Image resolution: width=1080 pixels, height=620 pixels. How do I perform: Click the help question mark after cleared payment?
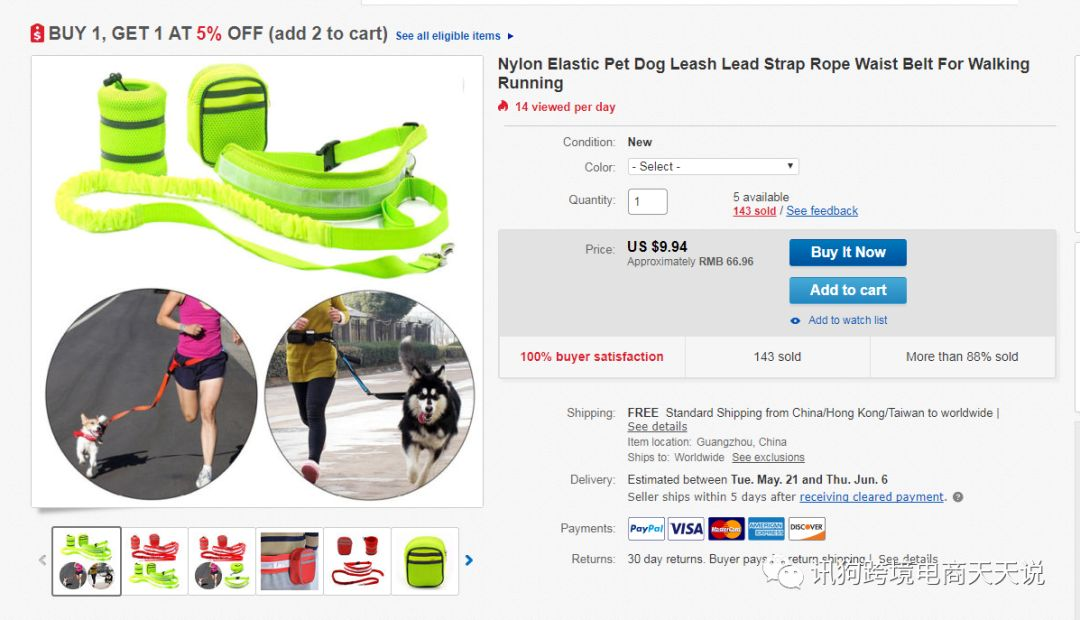click(x=957, y=497)
